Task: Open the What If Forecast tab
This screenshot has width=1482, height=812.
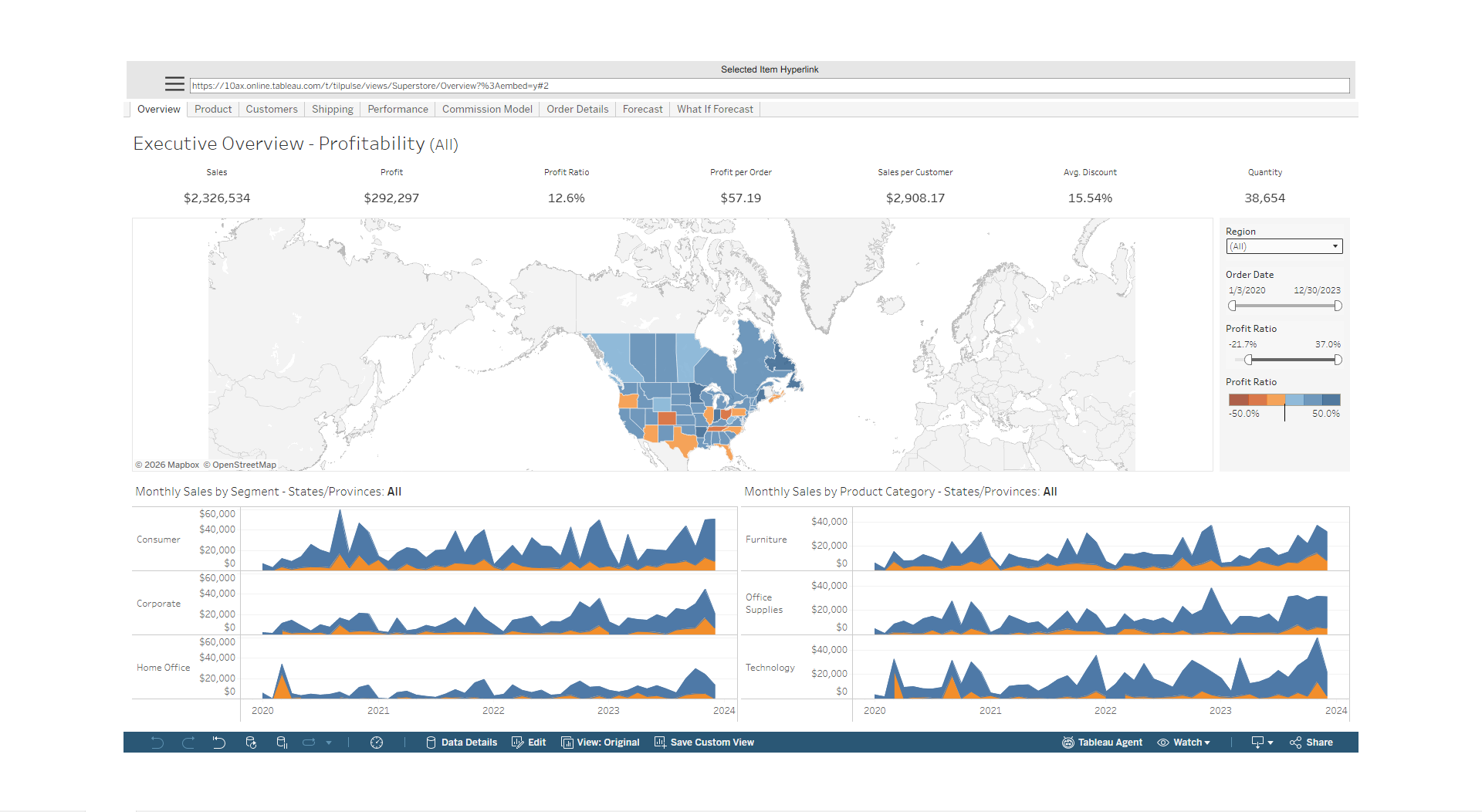Action: click(715, 110)
